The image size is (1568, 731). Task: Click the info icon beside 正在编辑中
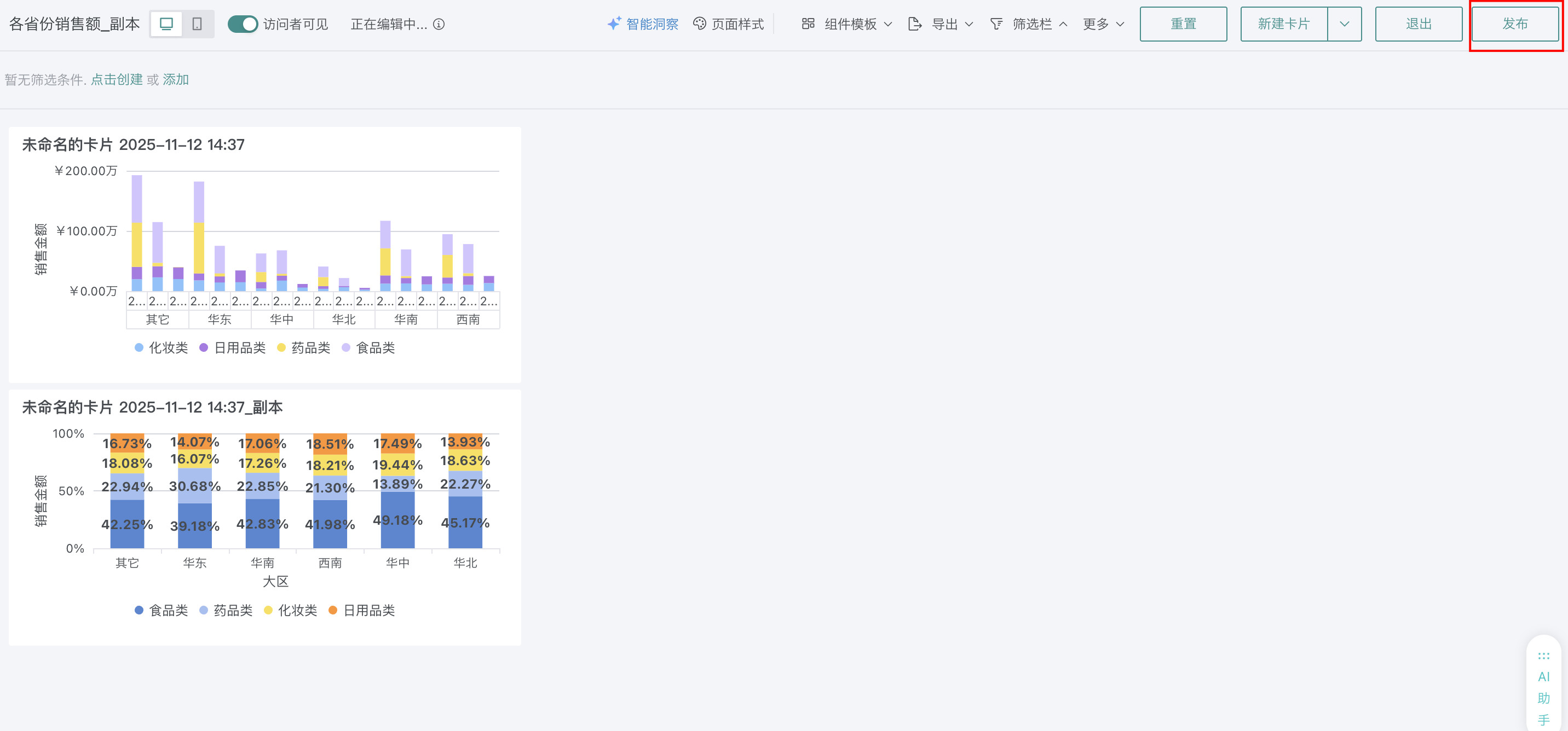coord(439,24)
